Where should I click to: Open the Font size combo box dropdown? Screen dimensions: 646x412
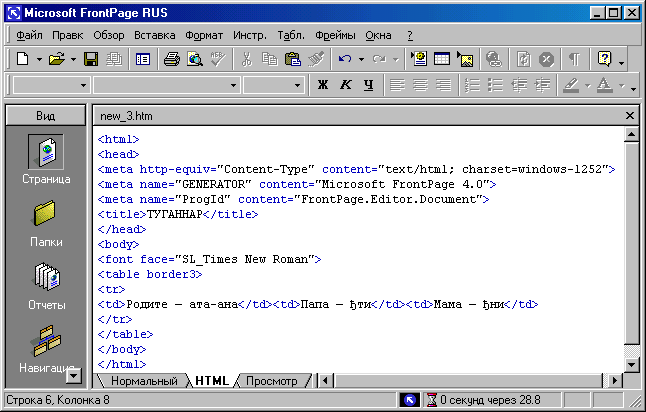click(297, 86)
